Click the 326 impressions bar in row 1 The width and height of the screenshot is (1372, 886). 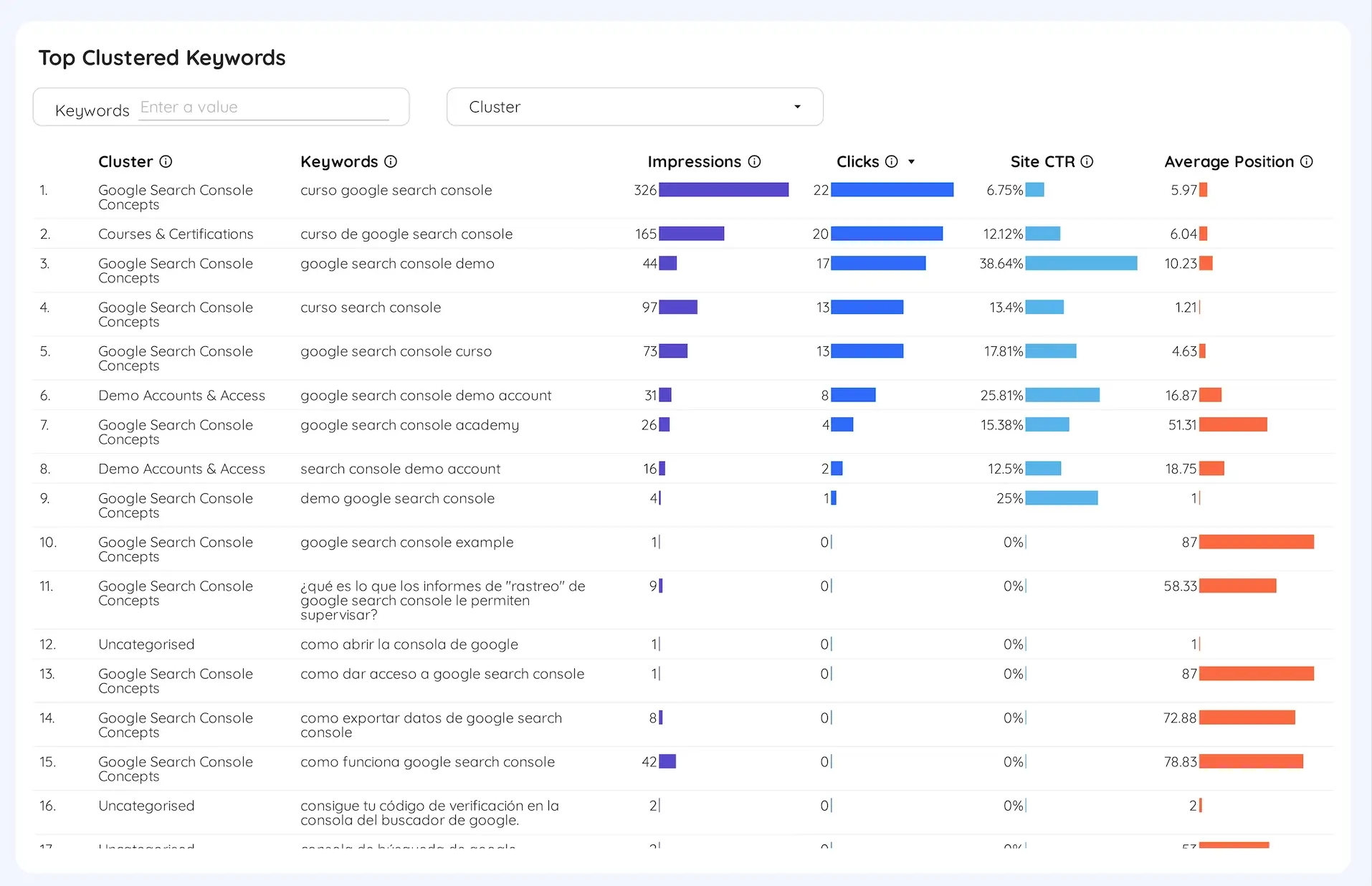point(724,190)
